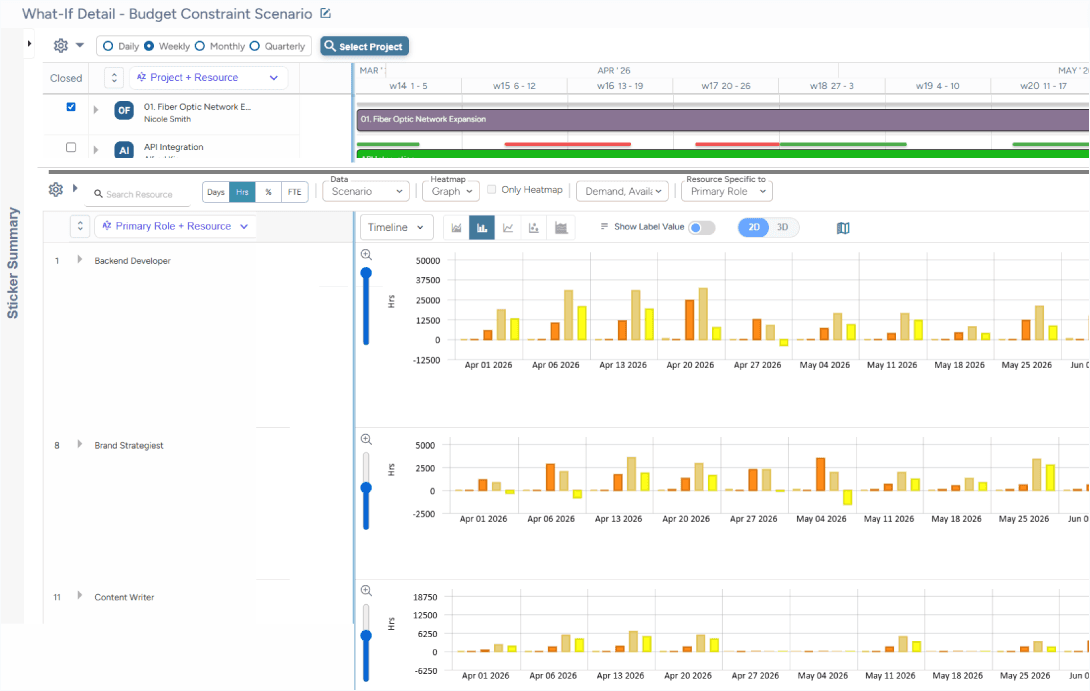
Task: Open the Primary Role resource-specific dropdown
Action: (x=727, y=191)
